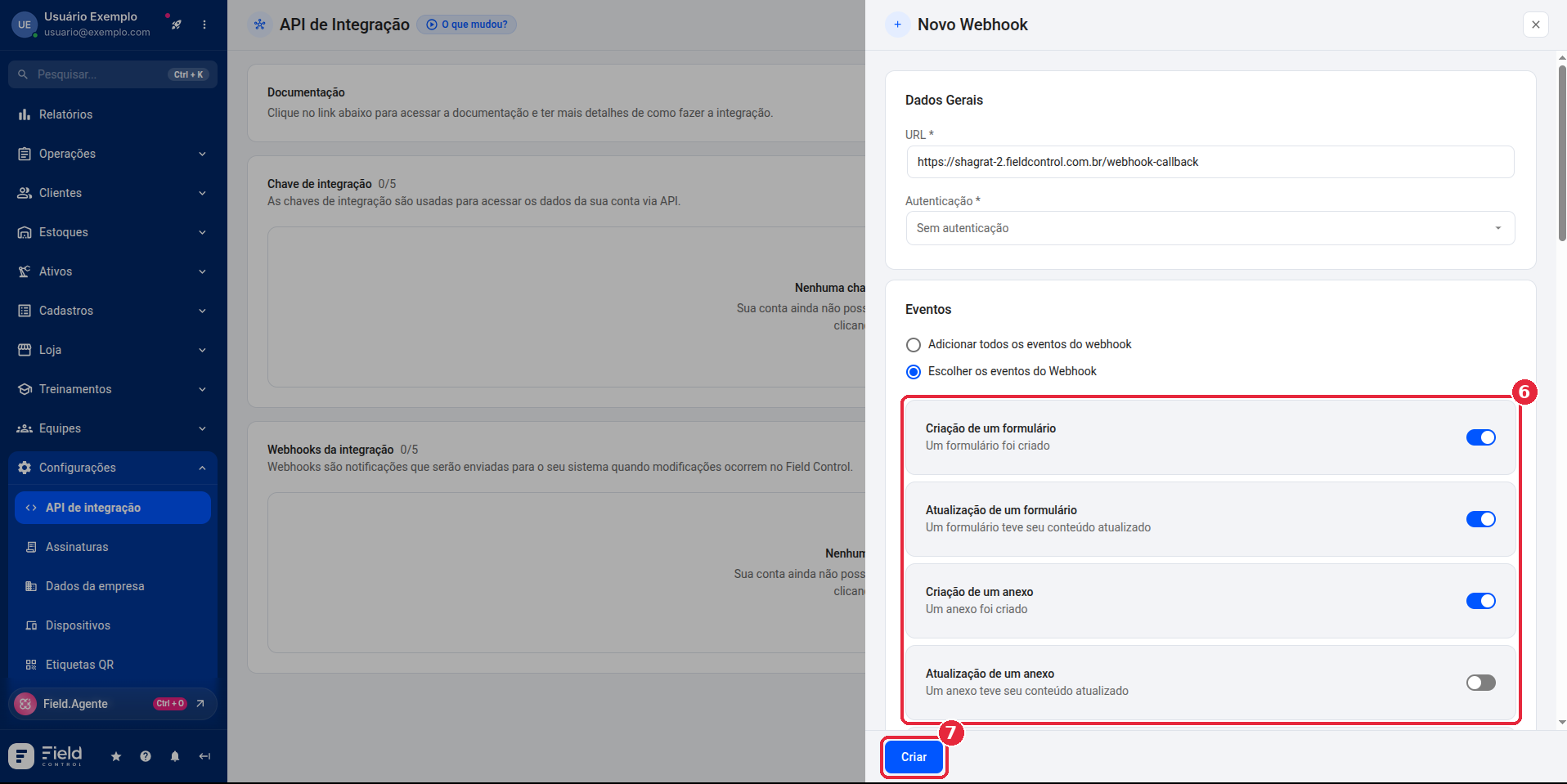Click the UE user avatar

pyautogui.click(x=25, y=25)
